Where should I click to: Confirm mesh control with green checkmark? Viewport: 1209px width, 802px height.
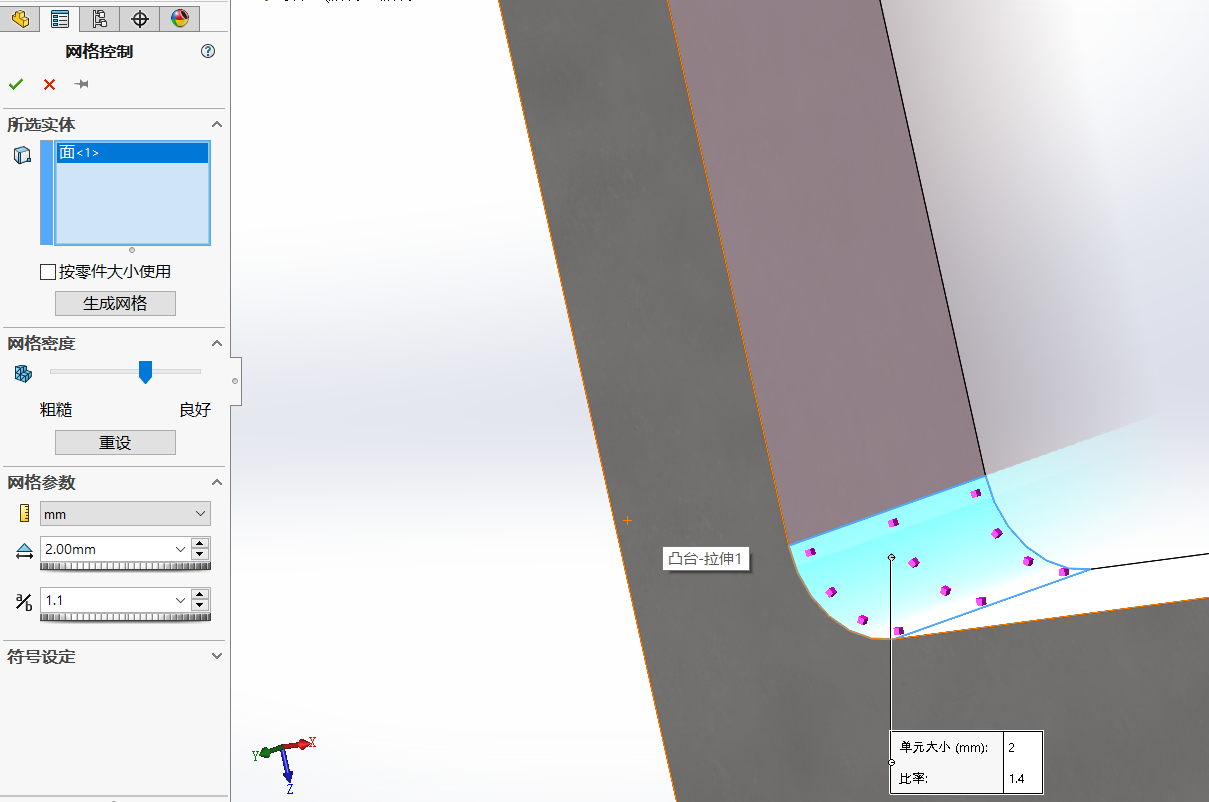tap(16, 84)
